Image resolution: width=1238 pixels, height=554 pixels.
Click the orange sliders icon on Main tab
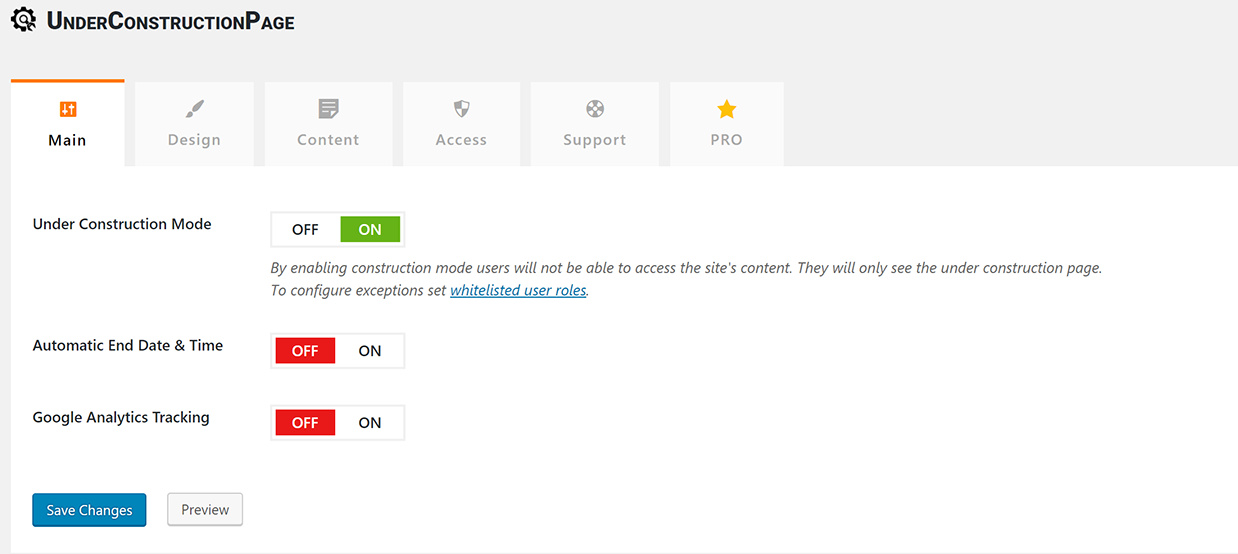pos(68,109)
